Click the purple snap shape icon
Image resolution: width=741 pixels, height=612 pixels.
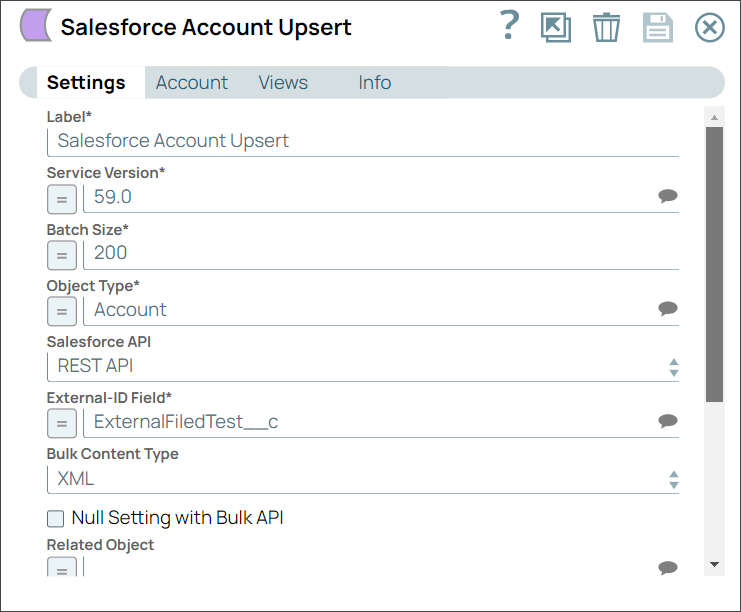36,26
